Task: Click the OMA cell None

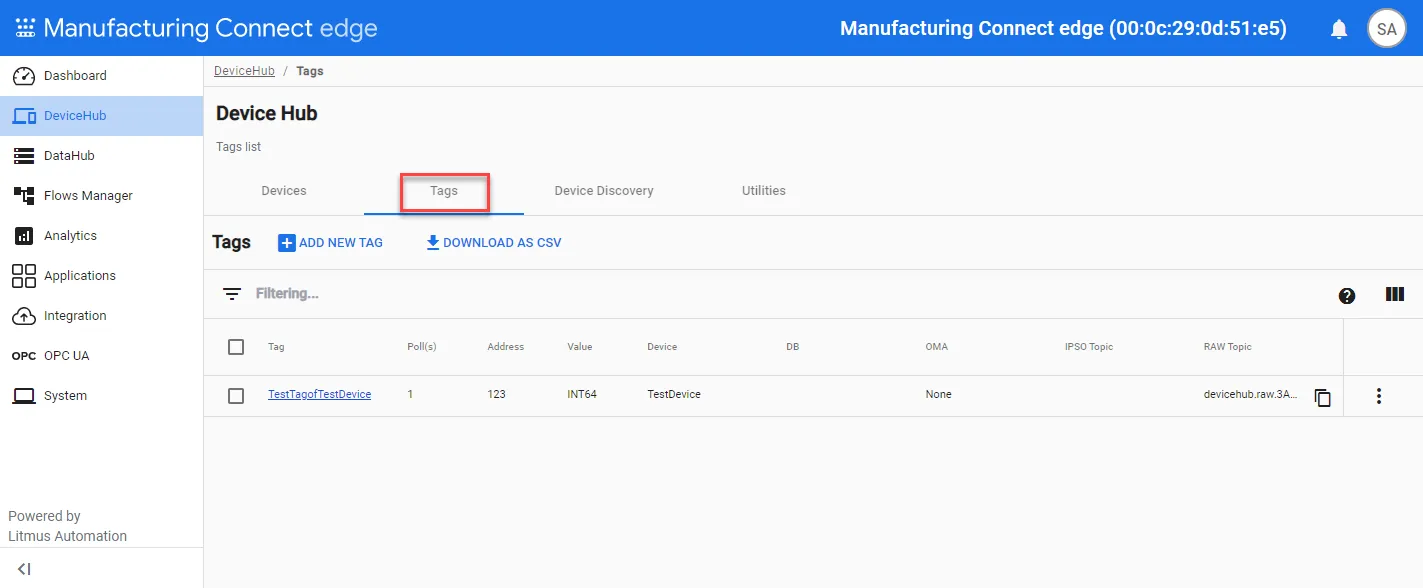Action: click(938, 395)
